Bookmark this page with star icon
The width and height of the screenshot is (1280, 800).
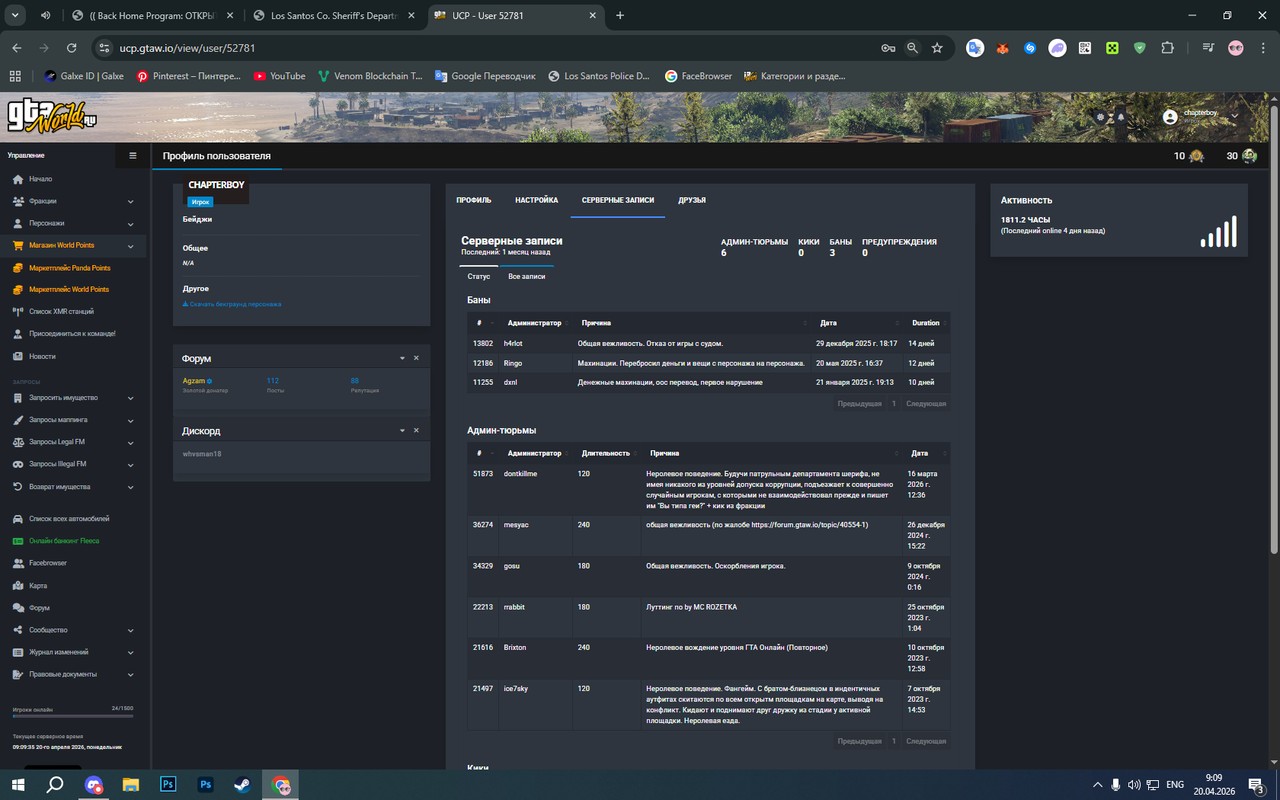937,48
